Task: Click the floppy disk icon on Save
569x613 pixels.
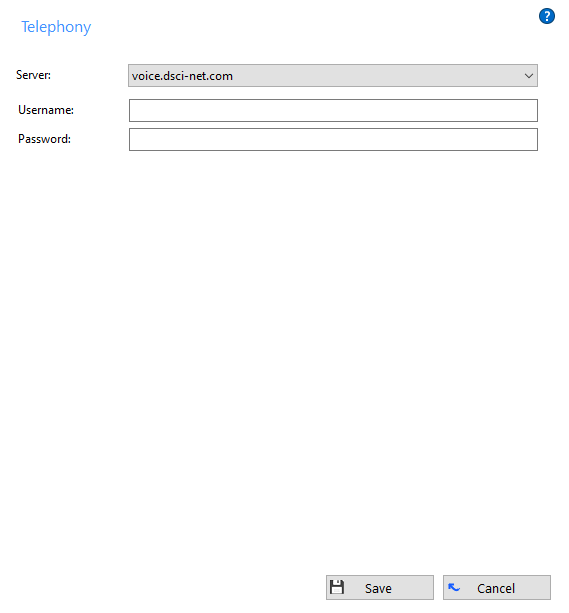Action: click(x=336, y=587)
